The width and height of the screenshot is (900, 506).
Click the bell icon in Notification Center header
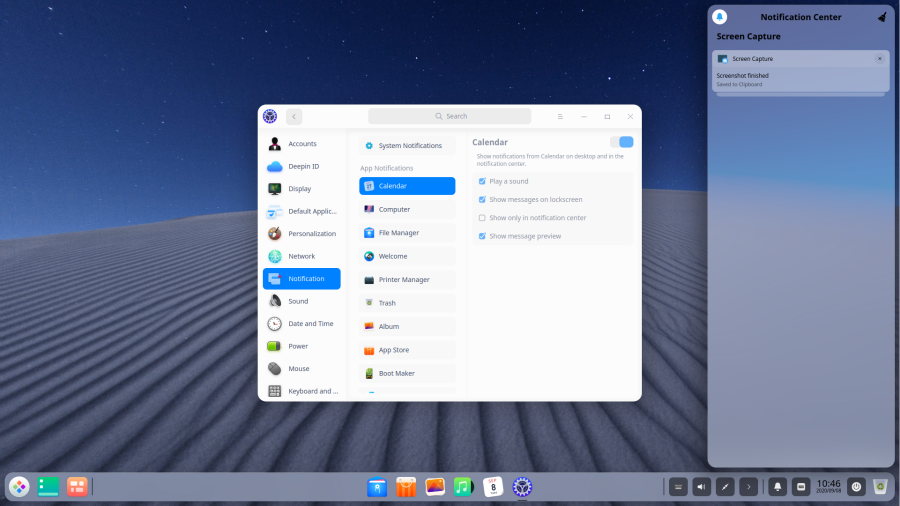point(719,17)
